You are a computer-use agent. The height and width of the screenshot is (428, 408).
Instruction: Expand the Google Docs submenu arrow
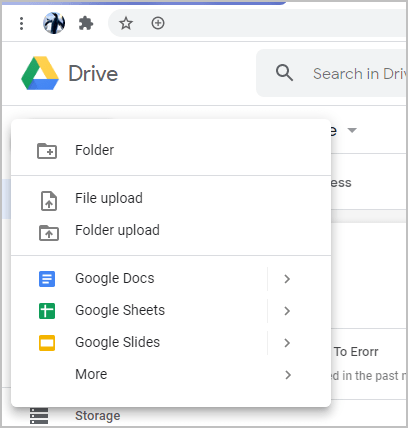tap(287, 279)
